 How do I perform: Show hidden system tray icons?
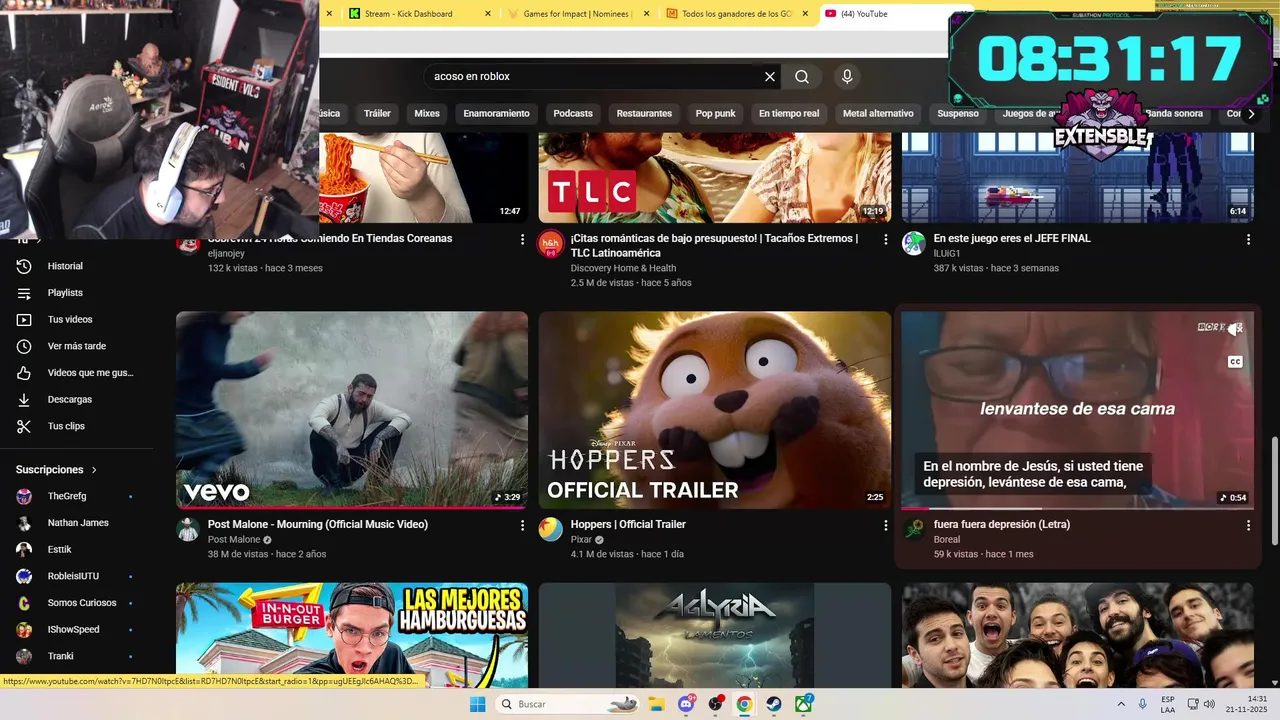[1120, 704]
